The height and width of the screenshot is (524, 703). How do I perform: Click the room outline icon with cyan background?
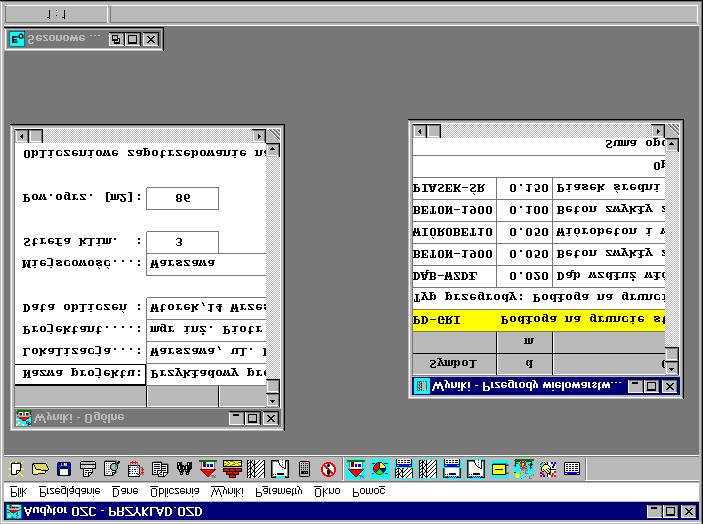[x=476, y=469]
